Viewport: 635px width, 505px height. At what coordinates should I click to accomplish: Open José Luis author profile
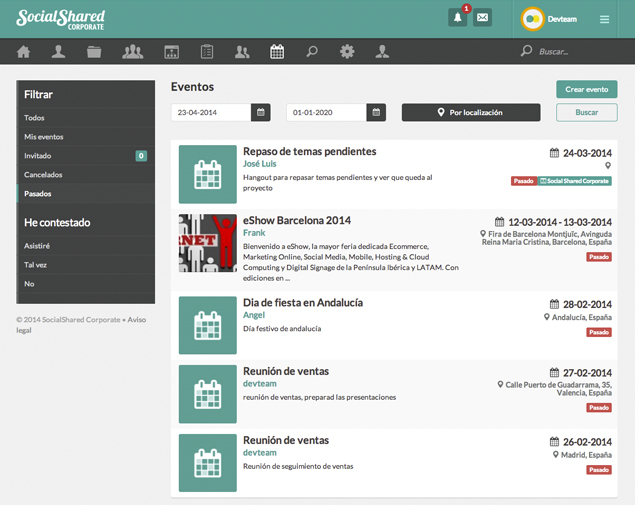click(x=260, y=164)
